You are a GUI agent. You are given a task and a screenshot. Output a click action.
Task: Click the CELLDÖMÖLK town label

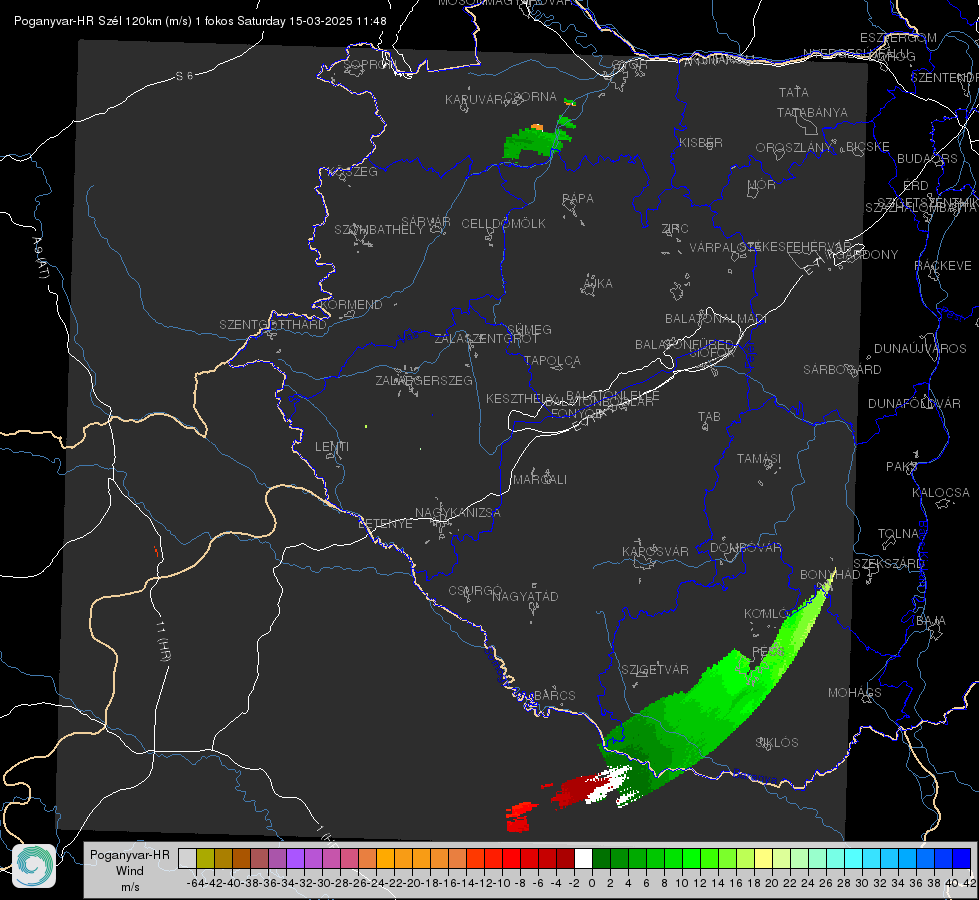tap(503, 224)
